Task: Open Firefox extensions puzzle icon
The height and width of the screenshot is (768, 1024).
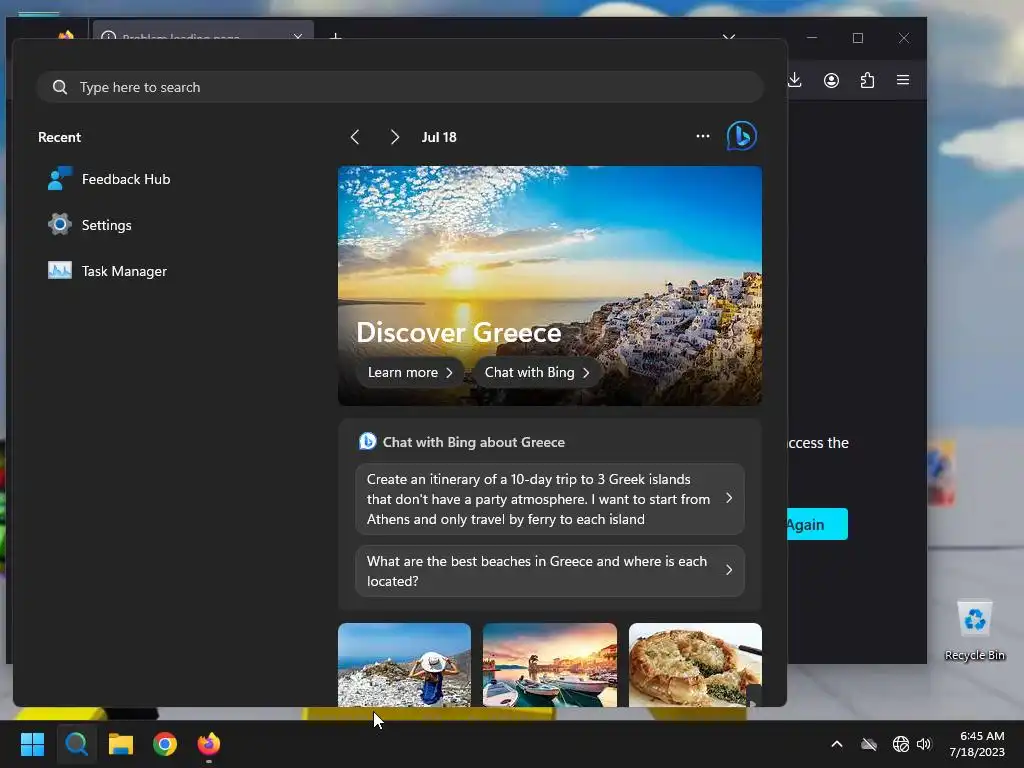Action: coord(867,80)
